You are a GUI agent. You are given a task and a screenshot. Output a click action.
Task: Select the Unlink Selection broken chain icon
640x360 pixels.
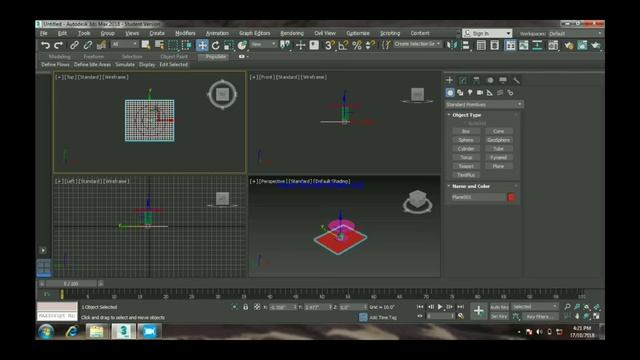[87, 45]
